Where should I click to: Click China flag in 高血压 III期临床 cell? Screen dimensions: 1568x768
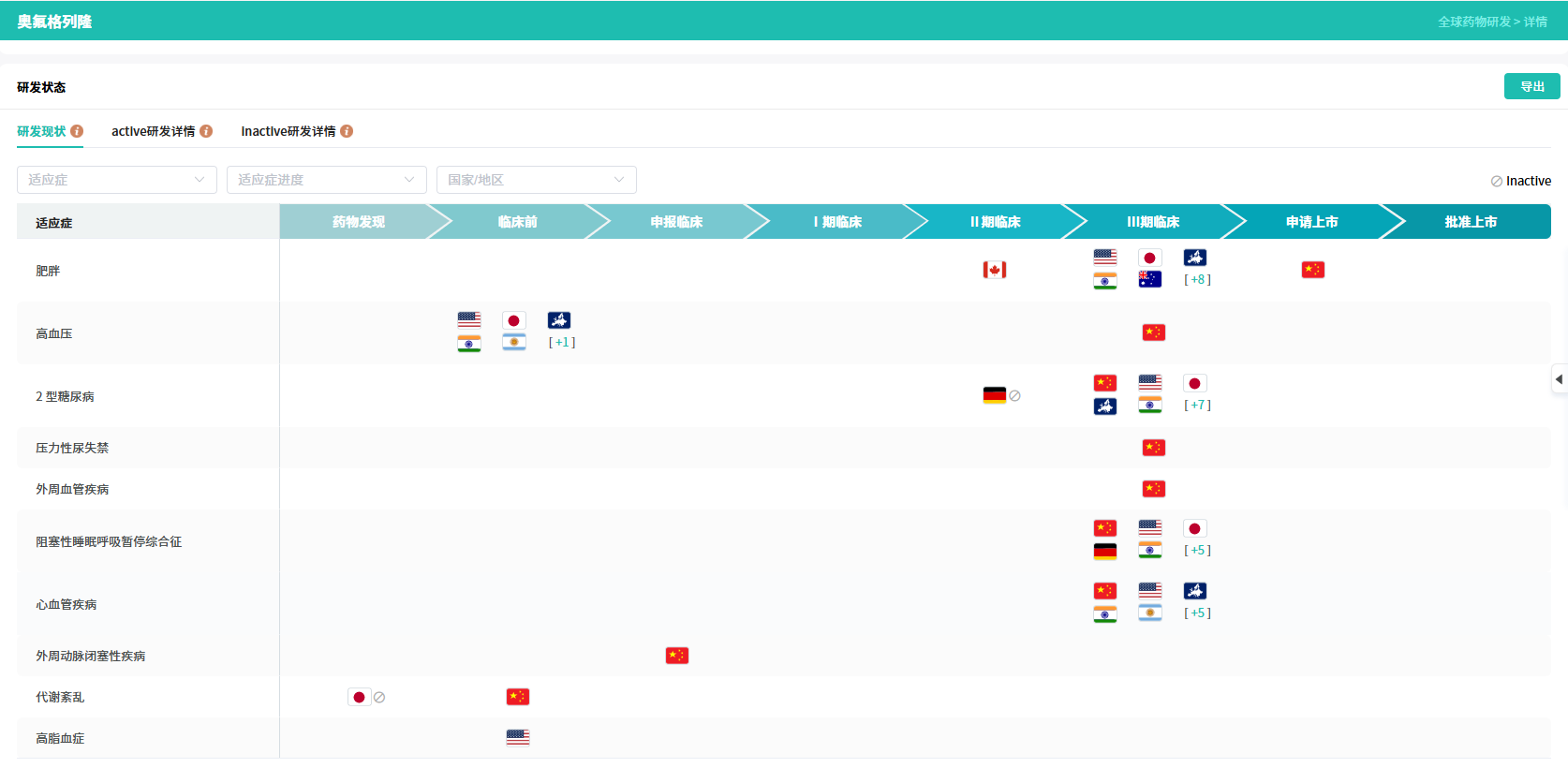(x=1154, y=332)
